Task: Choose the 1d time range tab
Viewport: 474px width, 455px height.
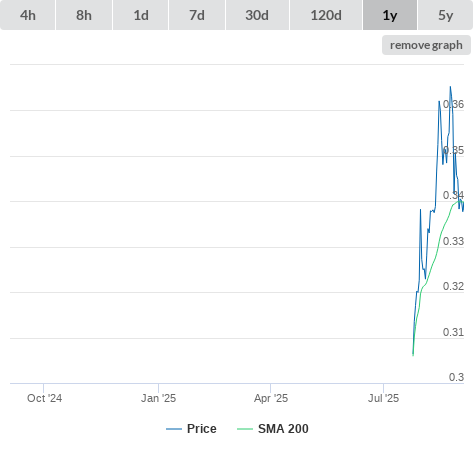Action: (141, 15)
